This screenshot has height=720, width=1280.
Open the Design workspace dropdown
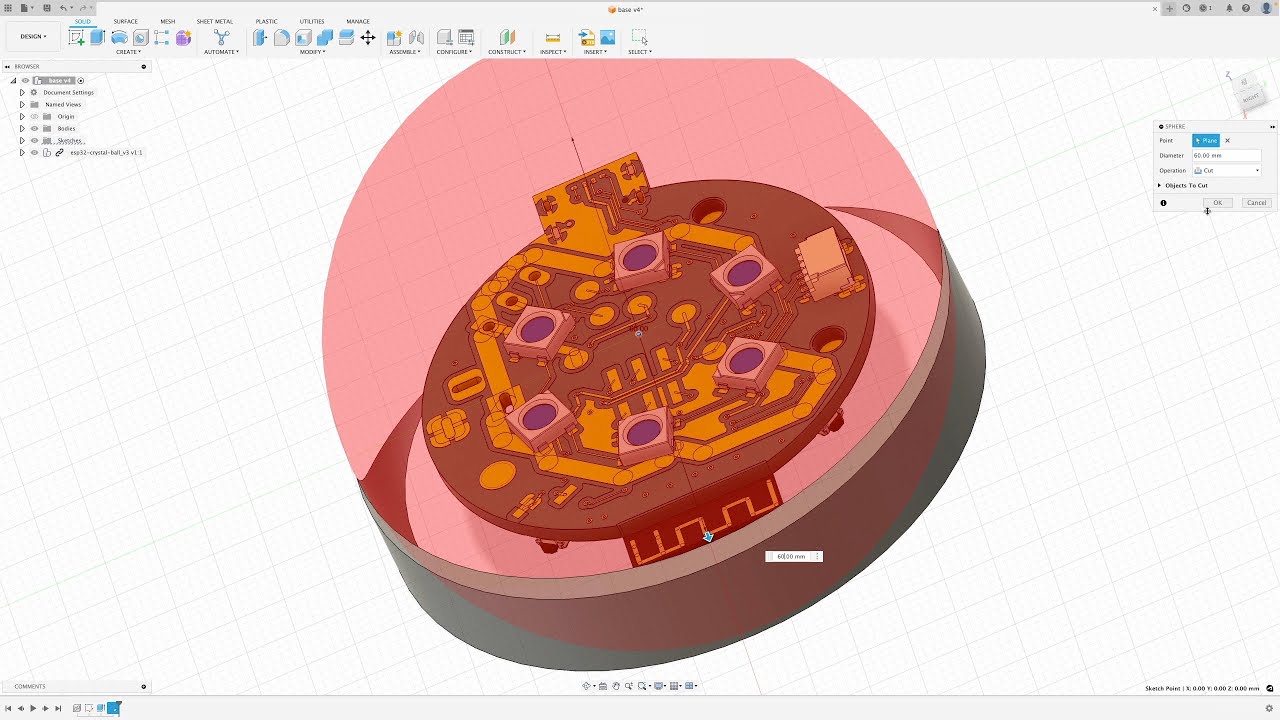pyautogui.click(x=33, y=37)
